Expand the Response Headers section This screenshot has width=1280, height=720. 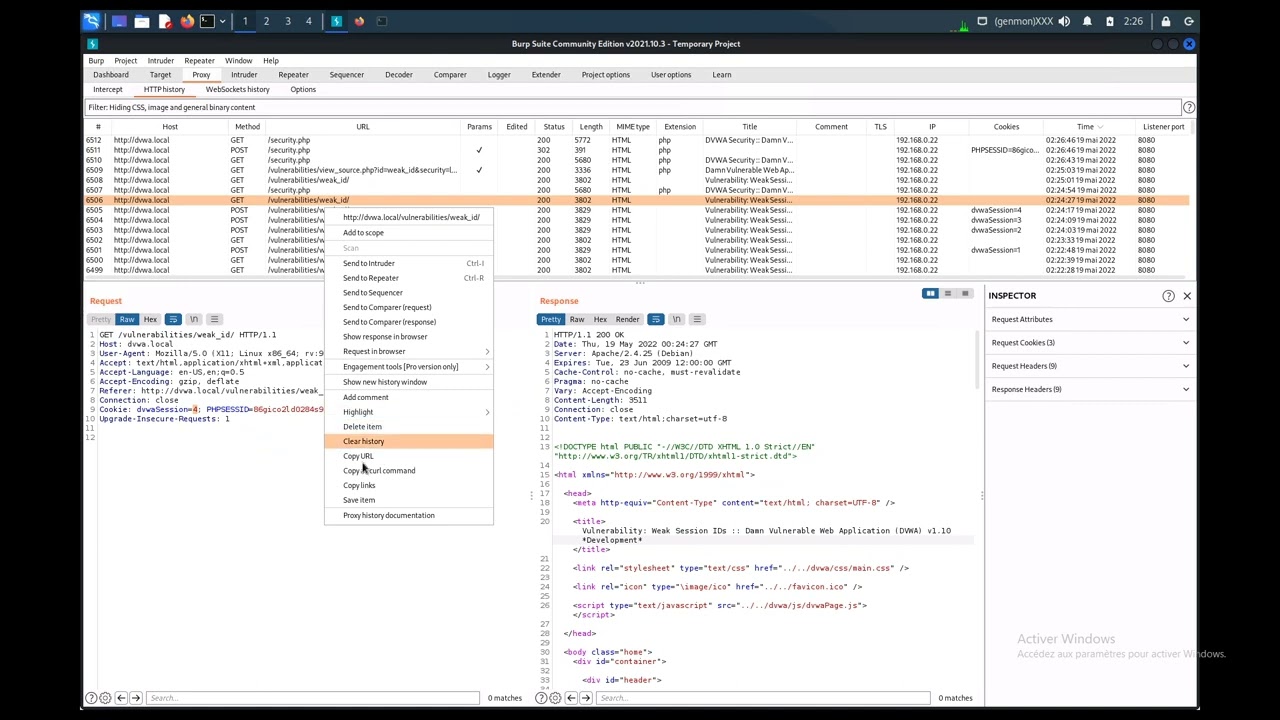click(x=1089, y=389)
